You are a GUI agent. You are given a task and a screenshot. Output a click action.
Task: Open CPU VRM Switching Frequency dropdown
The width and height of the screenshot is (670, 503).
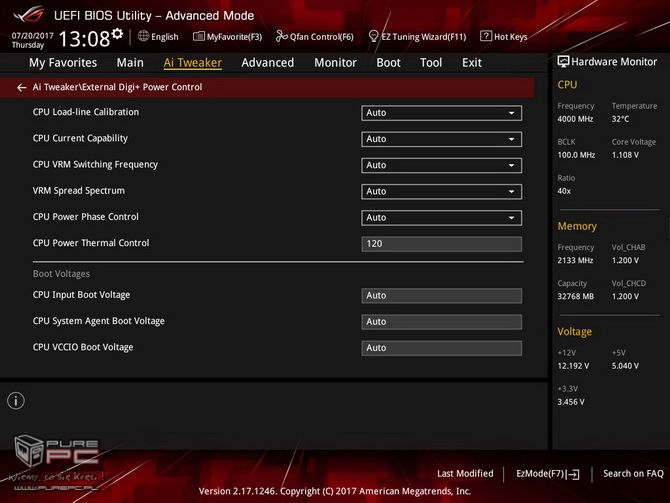pos(441,165)
